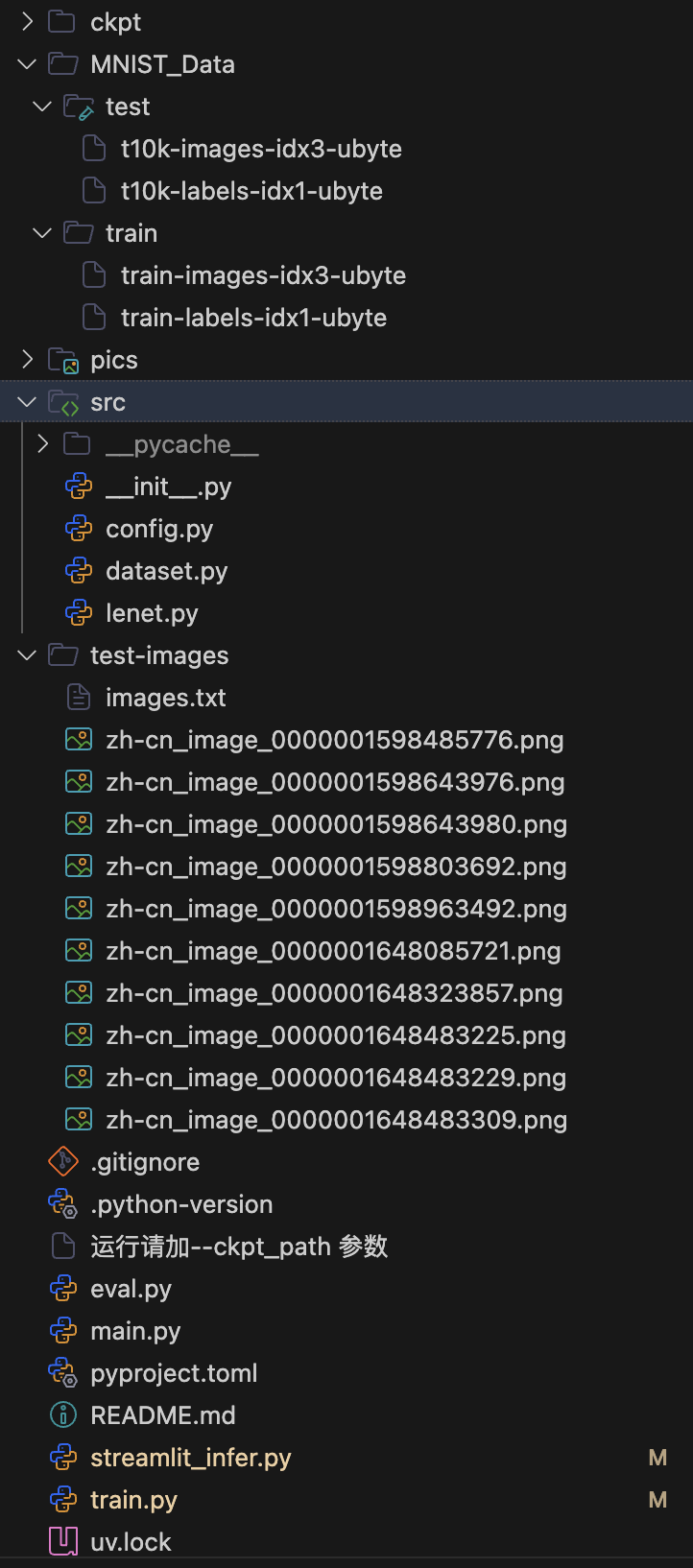Screen dimensions: 693x1568
Task: Collapse the MNIST_Data folder
Action: click(26, 63)
